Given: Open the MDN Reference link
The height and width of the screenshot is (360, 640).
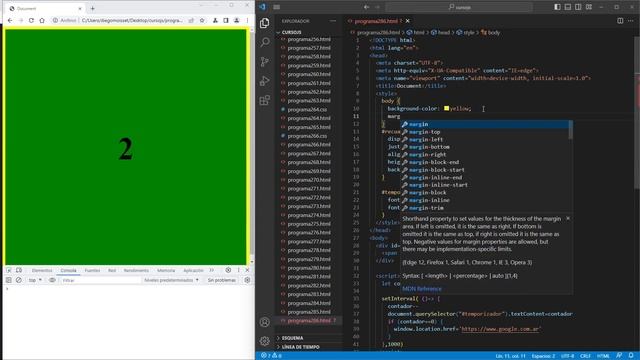Looking at the screenshot, I should [422, 289].
